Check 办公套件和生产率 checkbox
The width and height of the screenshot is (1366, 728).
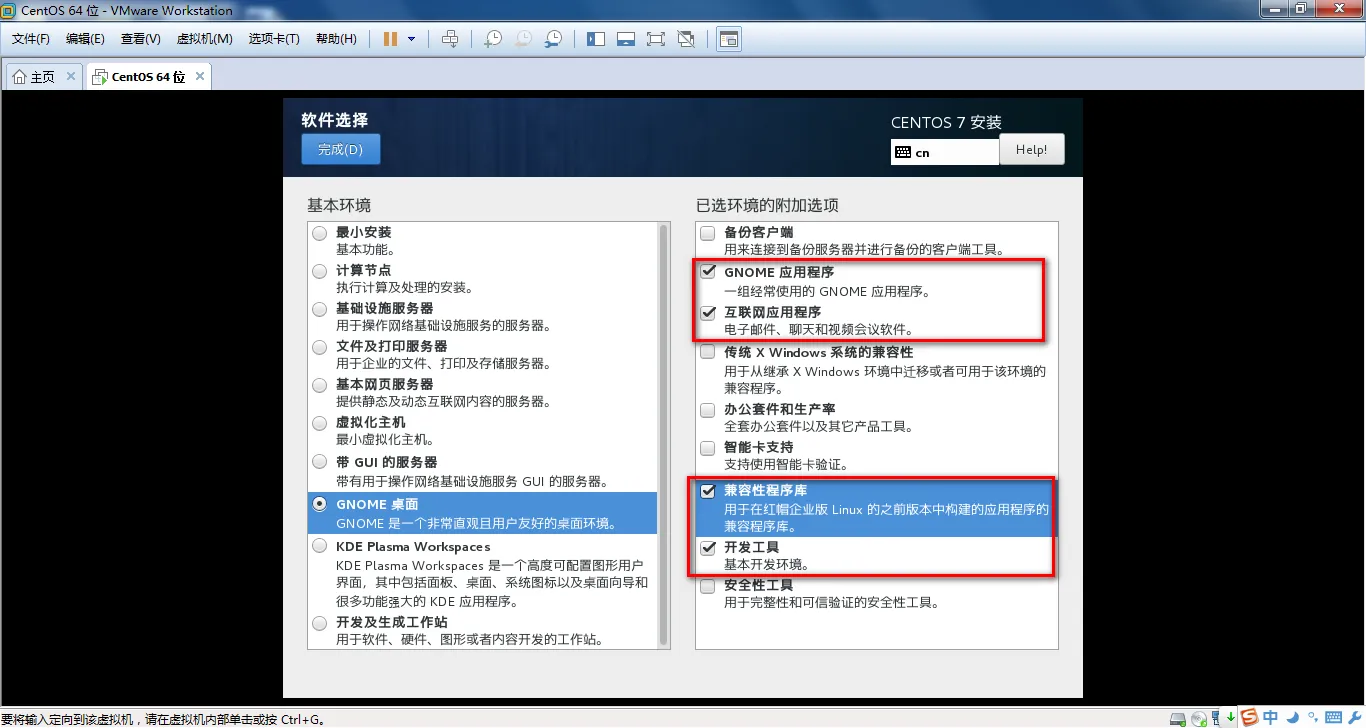[x=708, y=410]
